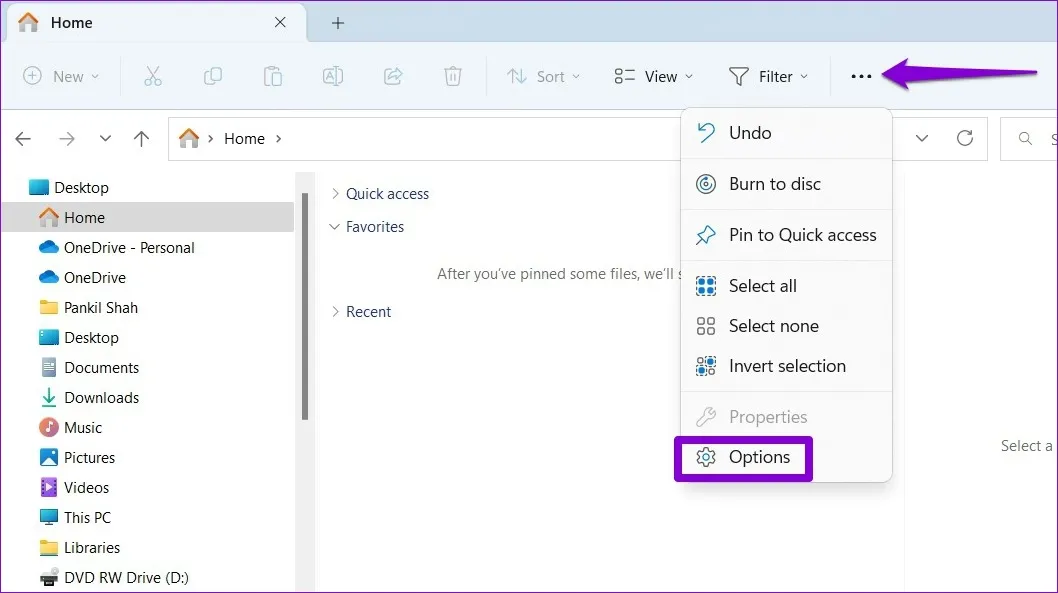Select the Copy icon in the toolbar
Viewport: 1058px width, 593px height.
[x=212, y=76]
